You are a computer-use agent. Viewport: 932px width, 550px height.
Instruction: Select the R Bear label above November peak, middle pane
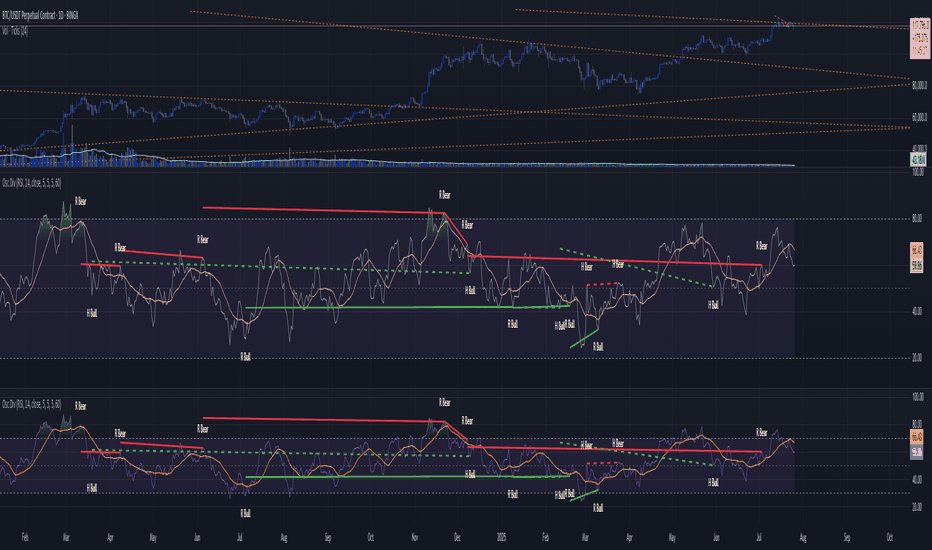[x=445, y=194]
